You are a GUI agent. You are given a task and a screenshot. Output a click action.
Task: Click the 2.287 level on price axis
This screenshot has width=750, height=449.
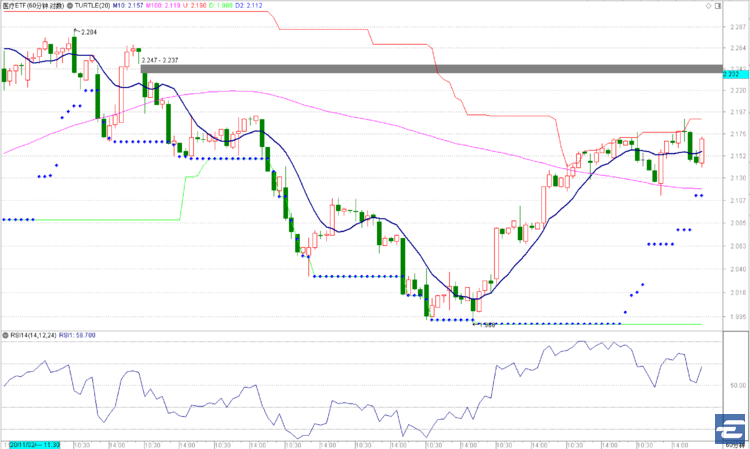coord(738,27)
